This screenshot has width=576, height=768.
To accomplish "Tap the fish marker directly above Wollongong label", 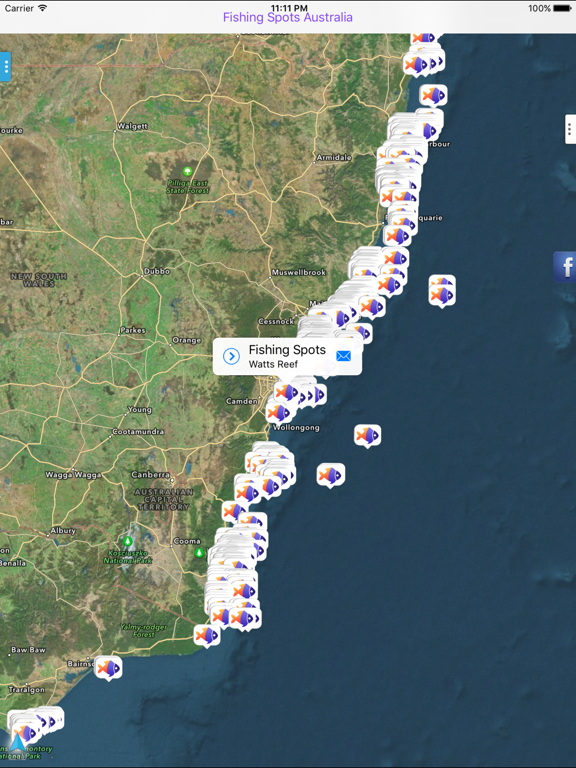I will pyautogui.click(x=280, y=412).
